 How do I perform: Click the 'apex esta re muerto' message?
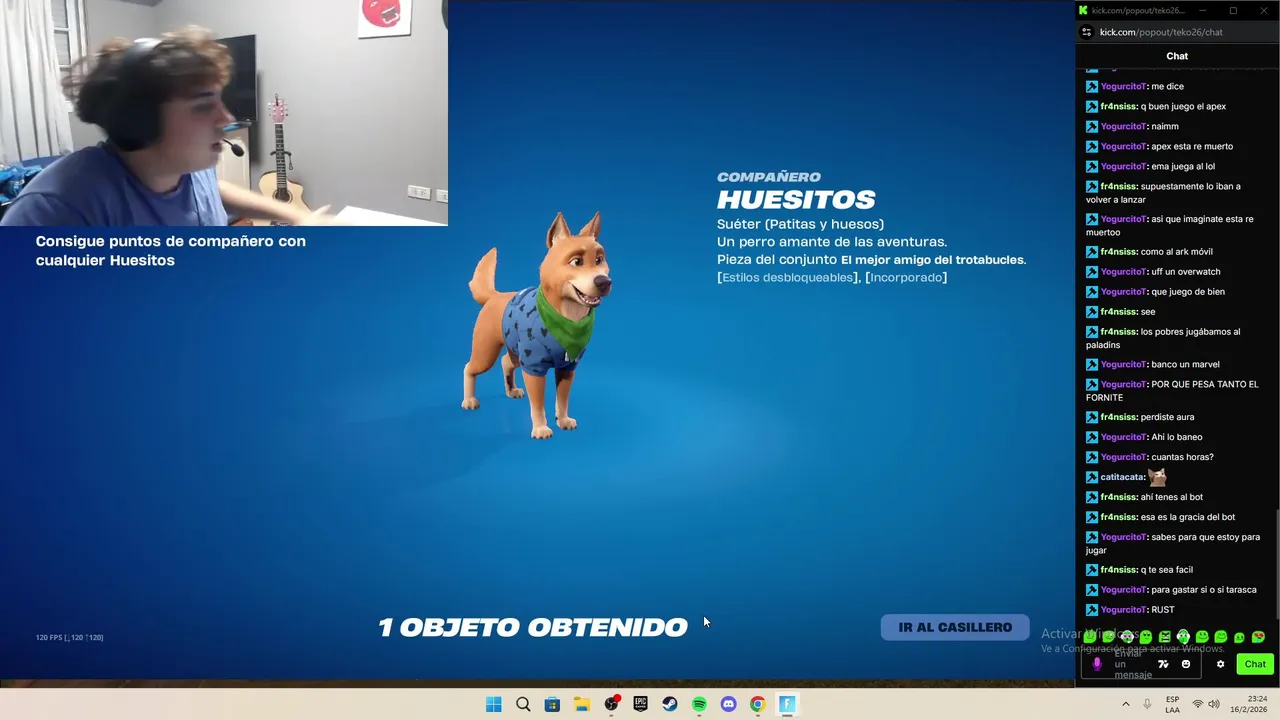[x=1192, y=146]
